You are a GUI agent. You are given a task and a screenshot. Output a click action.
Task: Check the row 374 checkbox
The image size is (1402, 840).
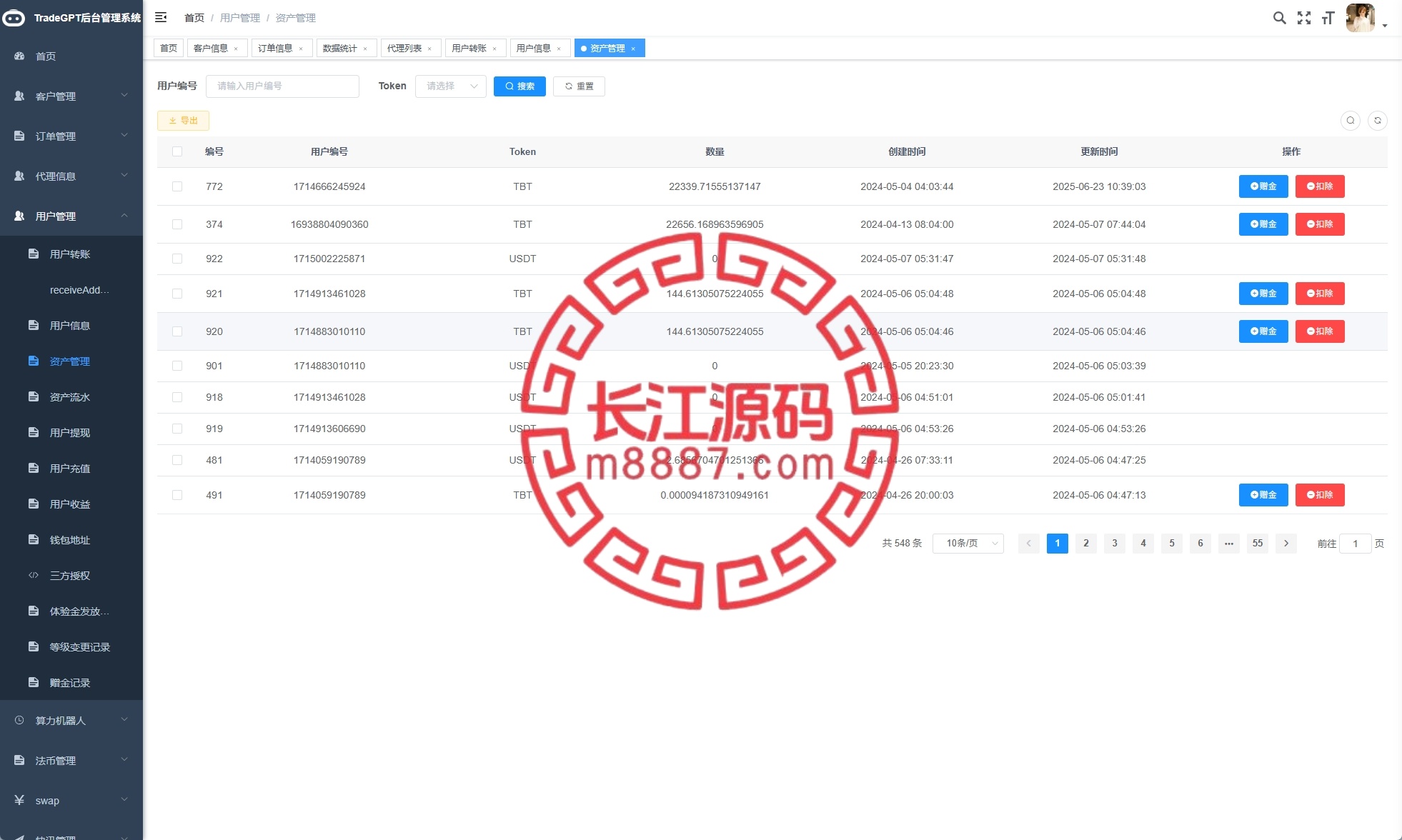[x=177, y=224]
